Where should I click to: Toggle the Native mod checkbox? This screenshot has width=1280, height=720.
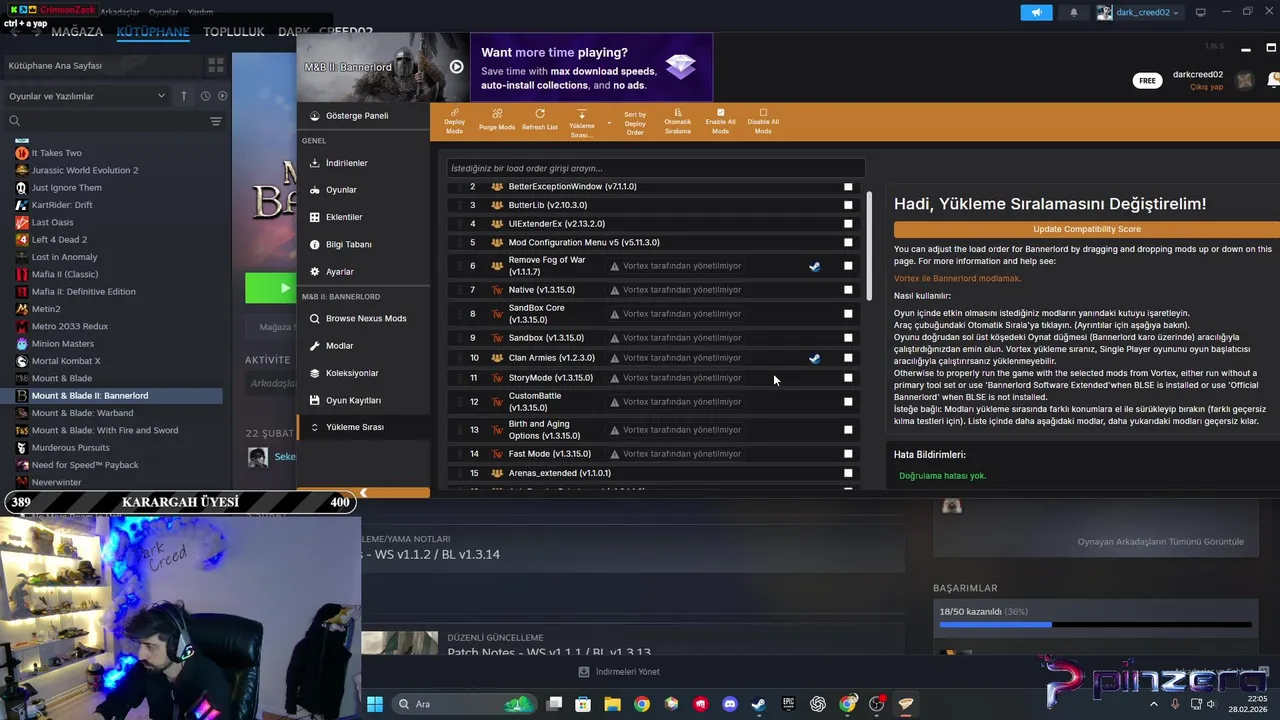tap(848, 290)
